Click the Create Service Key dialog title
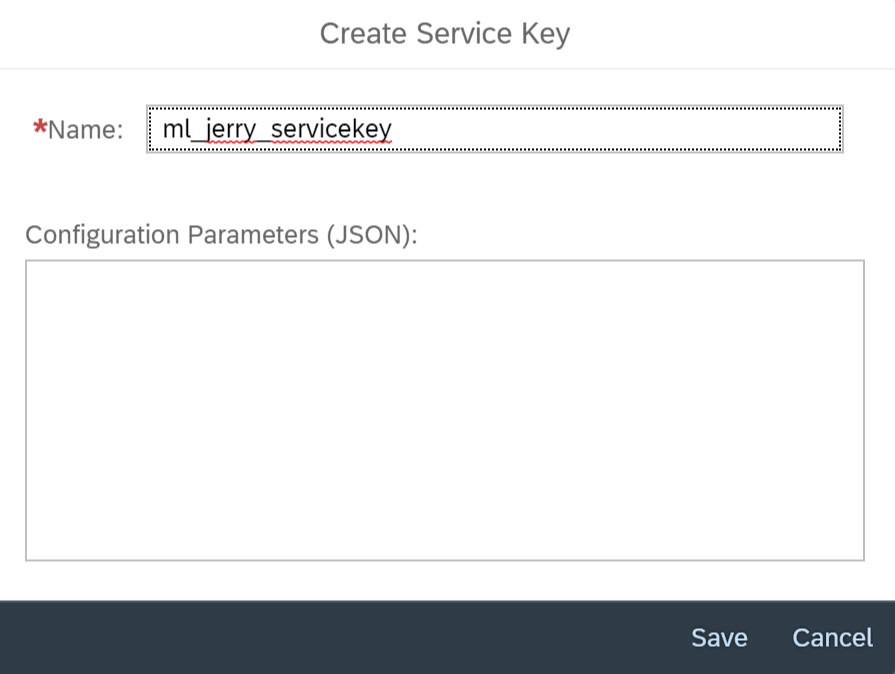 point(445,33)
